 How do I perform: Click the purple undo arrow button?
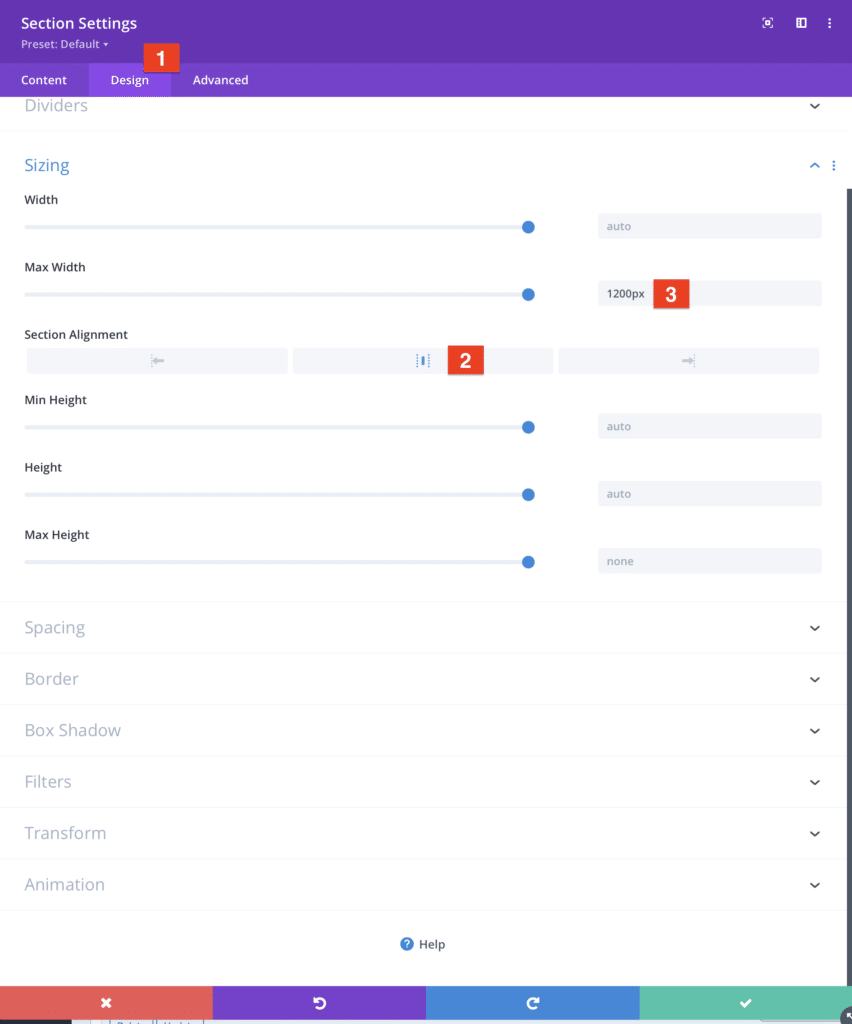click(319, 1003)
